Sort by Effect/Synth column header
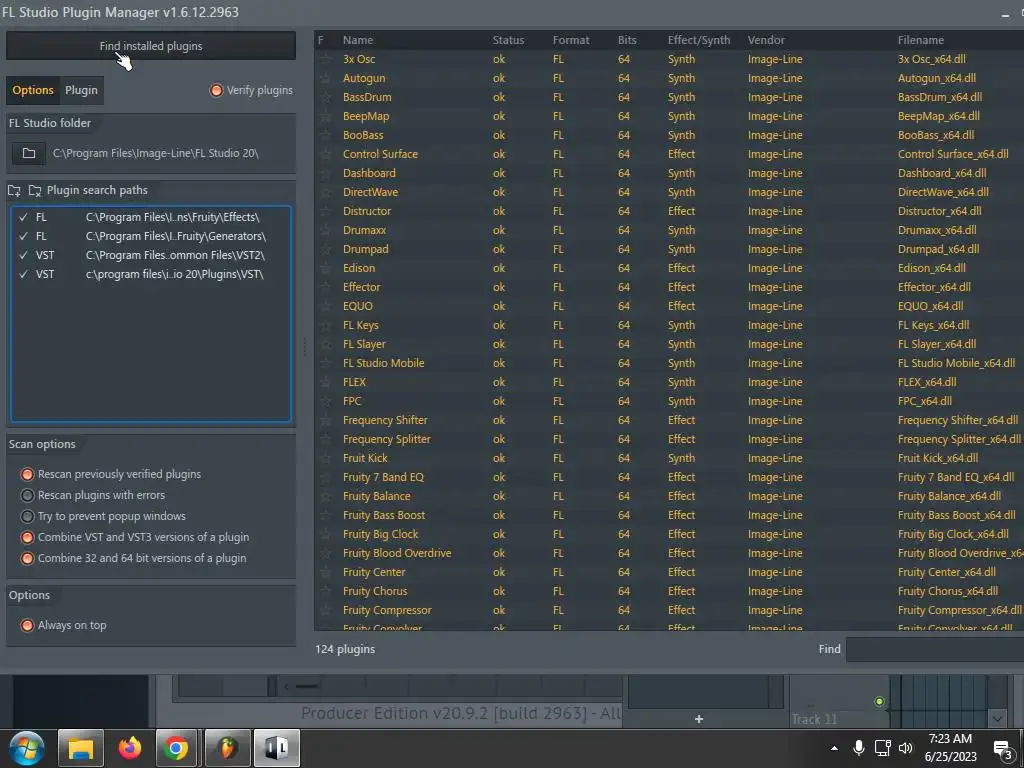The width and height of the screenshot is (1024, 768). [699, 40]
